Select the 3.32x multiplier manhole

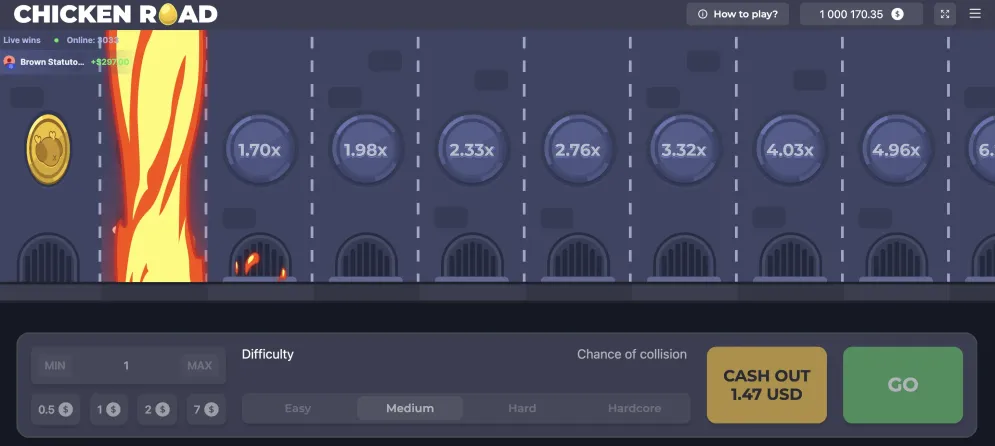684,150
